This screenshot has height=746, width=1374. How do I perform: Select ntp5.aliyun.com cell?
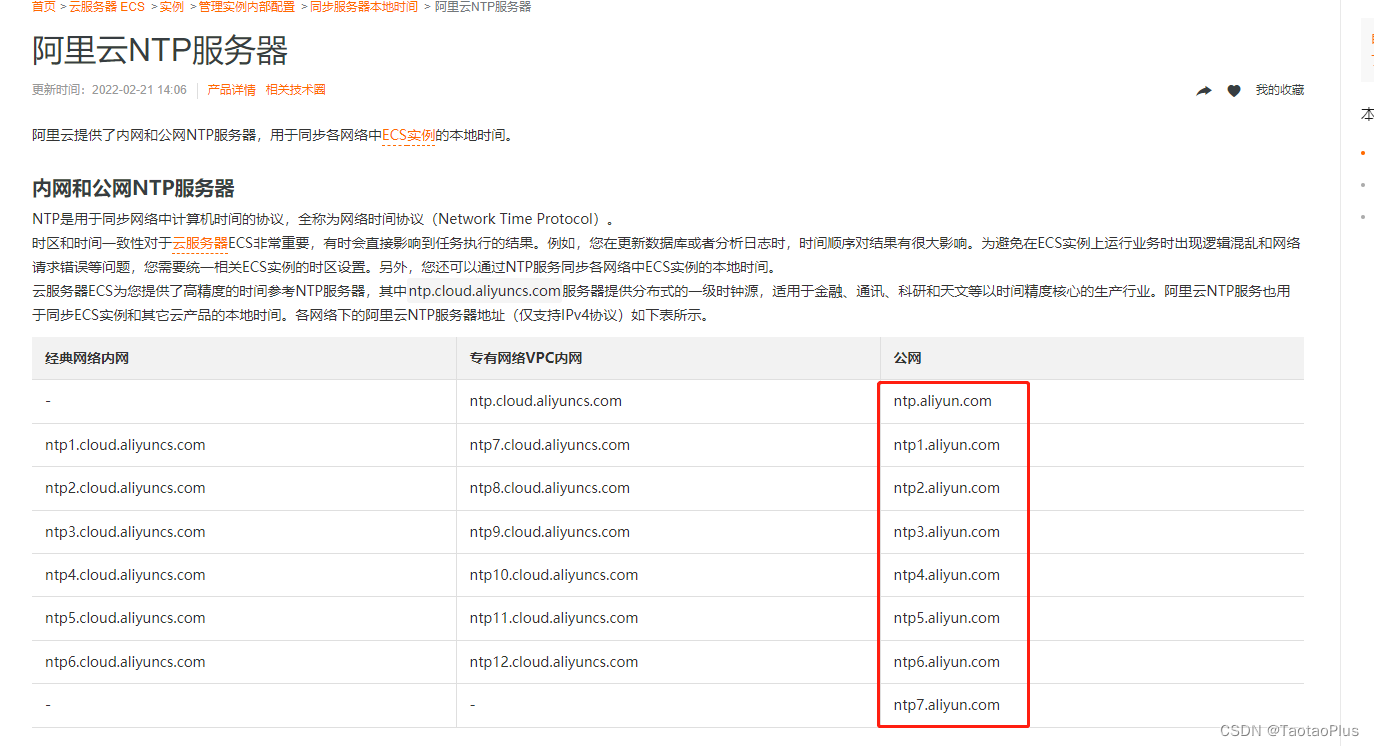pos(1092,618)
